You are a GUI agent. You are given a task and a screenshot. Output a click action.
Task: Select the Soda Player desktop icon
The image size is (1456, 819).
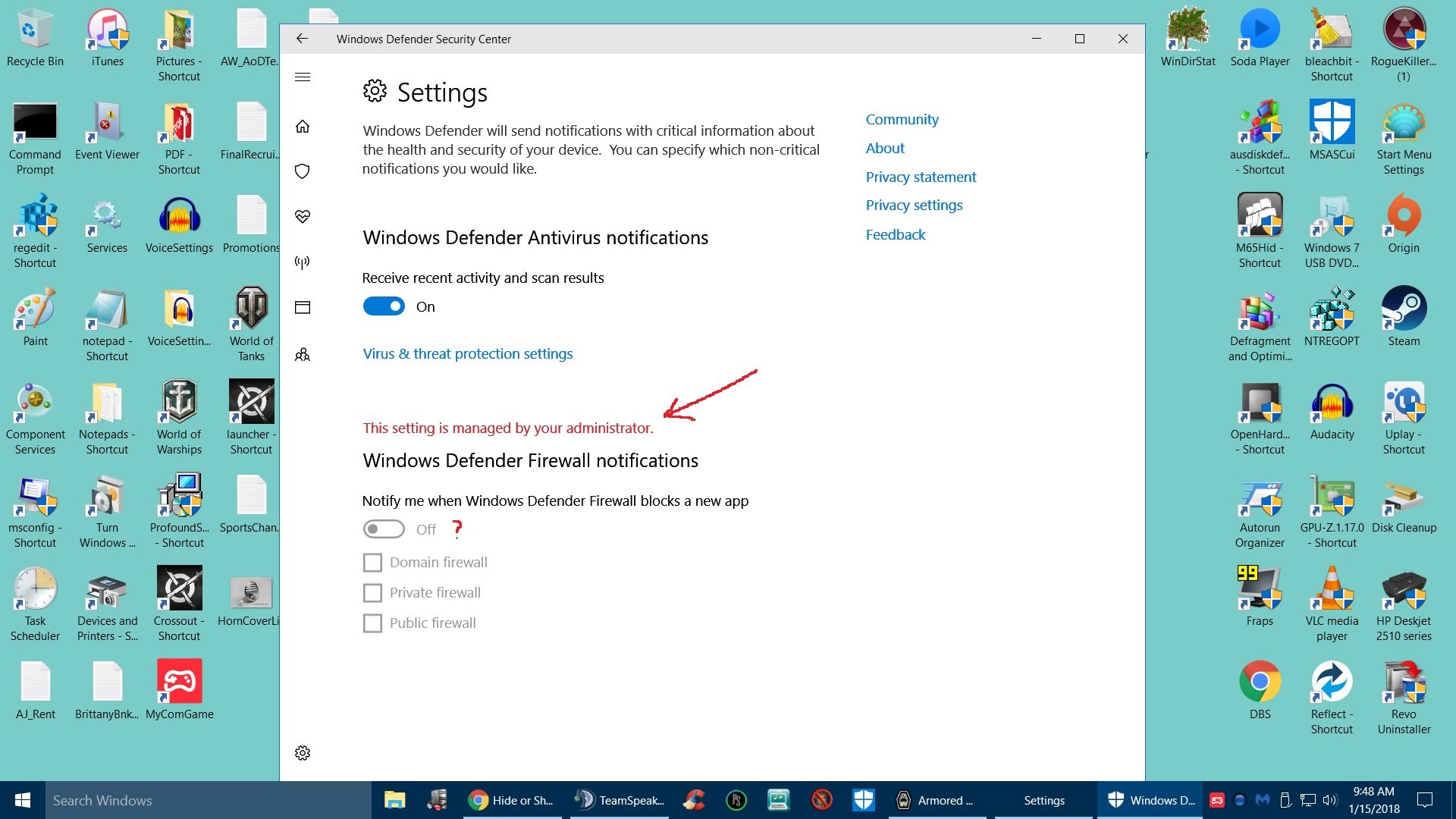tap(1260, 38)
